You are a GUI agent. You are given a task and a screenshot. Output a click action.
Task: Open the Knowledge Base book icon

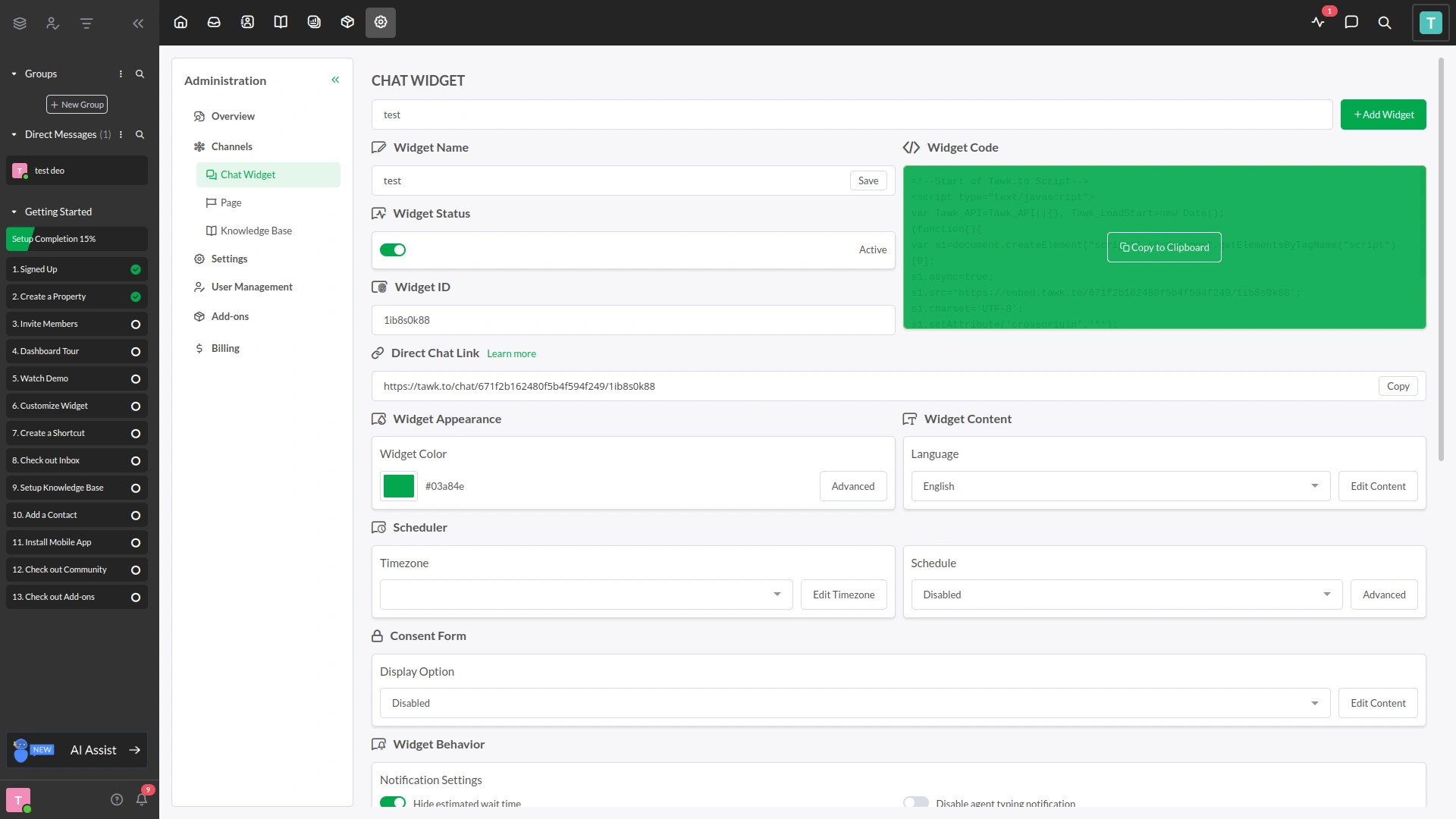281,22
